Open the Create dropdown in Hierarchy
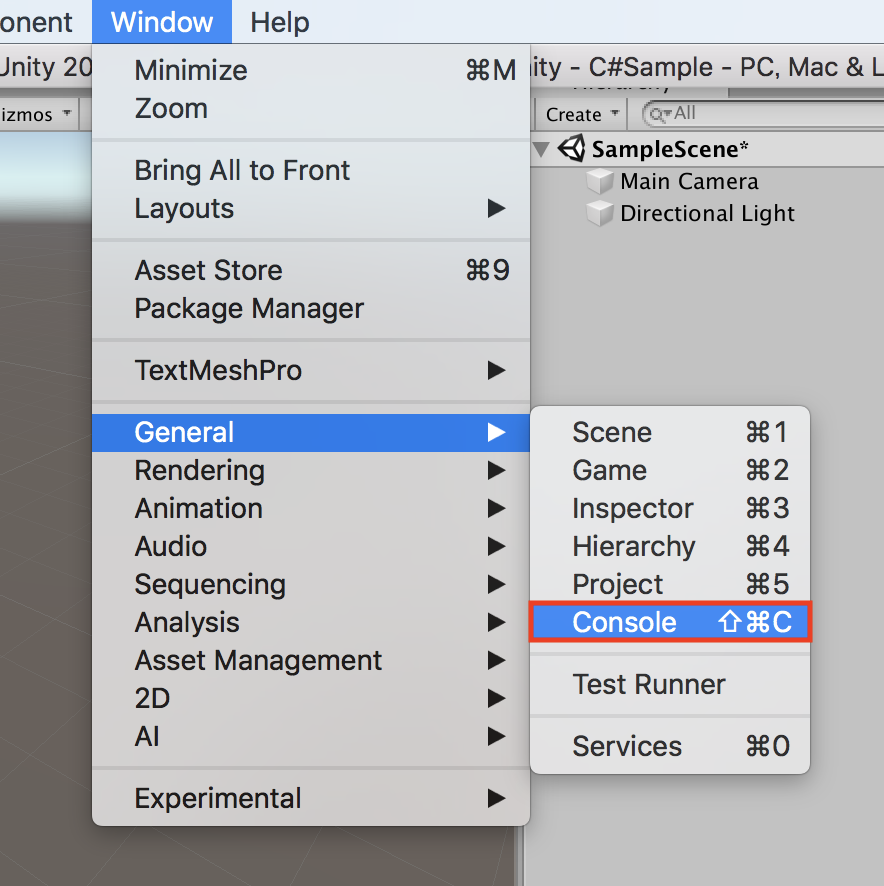The height and width of the screenshot is (886, 884). click(x=584, y=114)
